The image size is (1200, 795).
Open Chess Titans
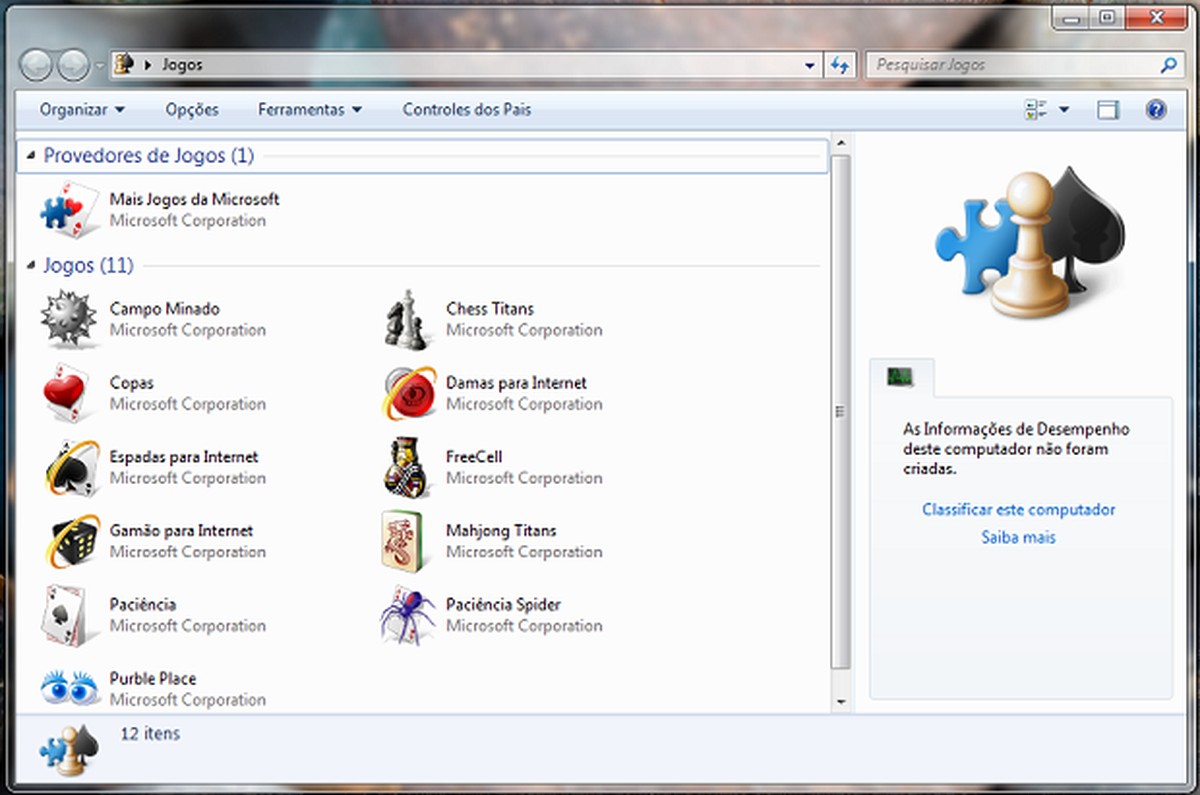tap(489, 308)
